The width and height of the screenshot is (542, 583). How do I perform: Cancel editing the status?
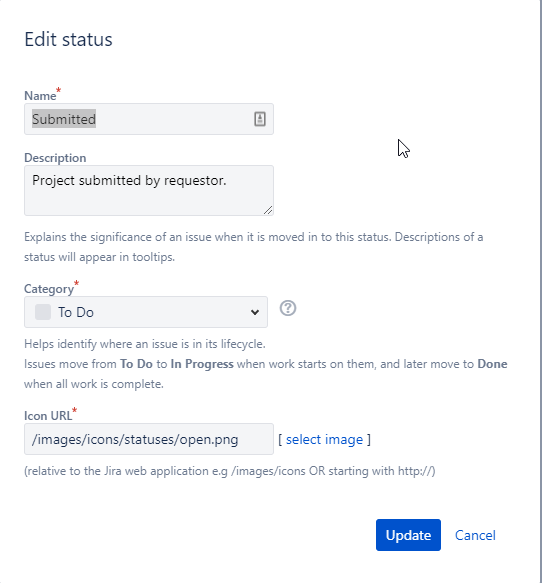(475, 535)
